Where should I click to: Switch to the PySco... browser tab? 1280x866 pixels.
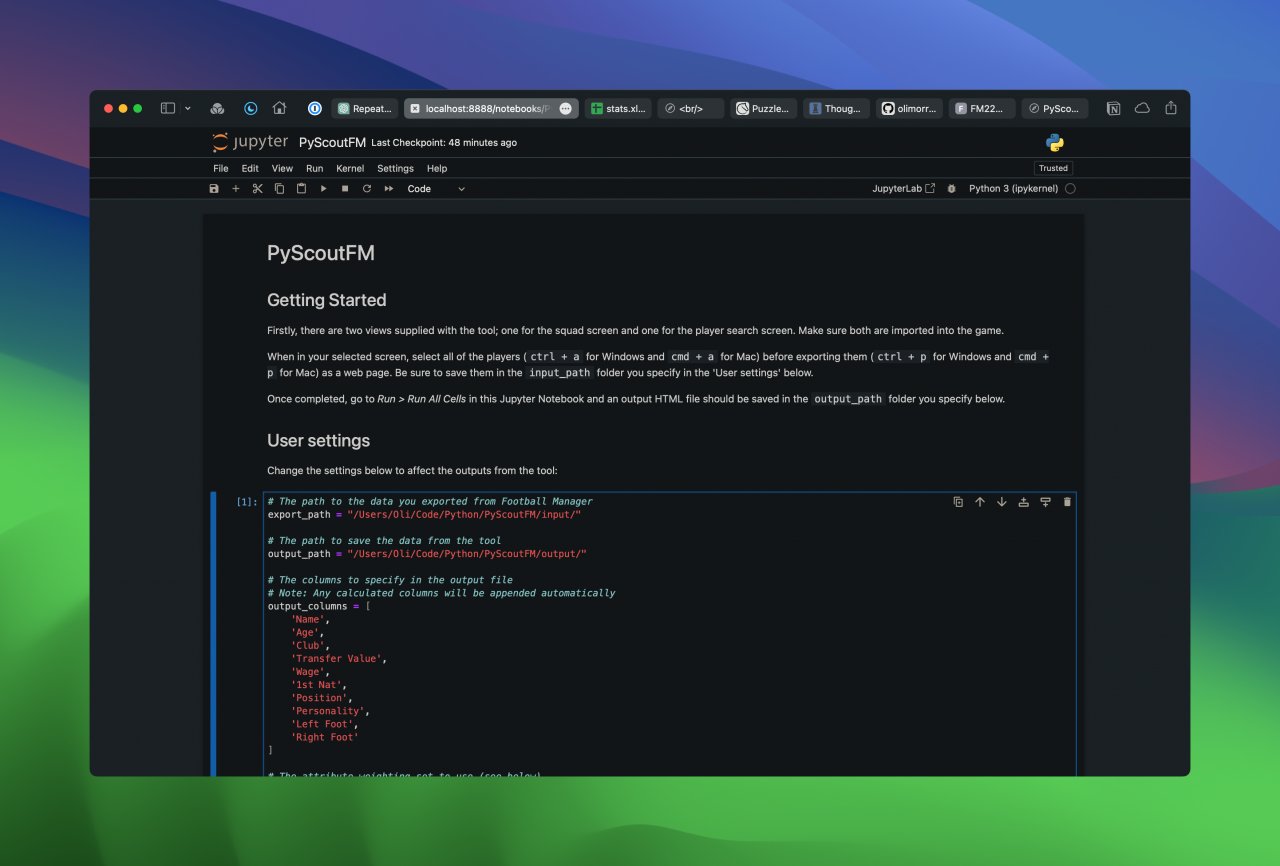point(1055,108)
